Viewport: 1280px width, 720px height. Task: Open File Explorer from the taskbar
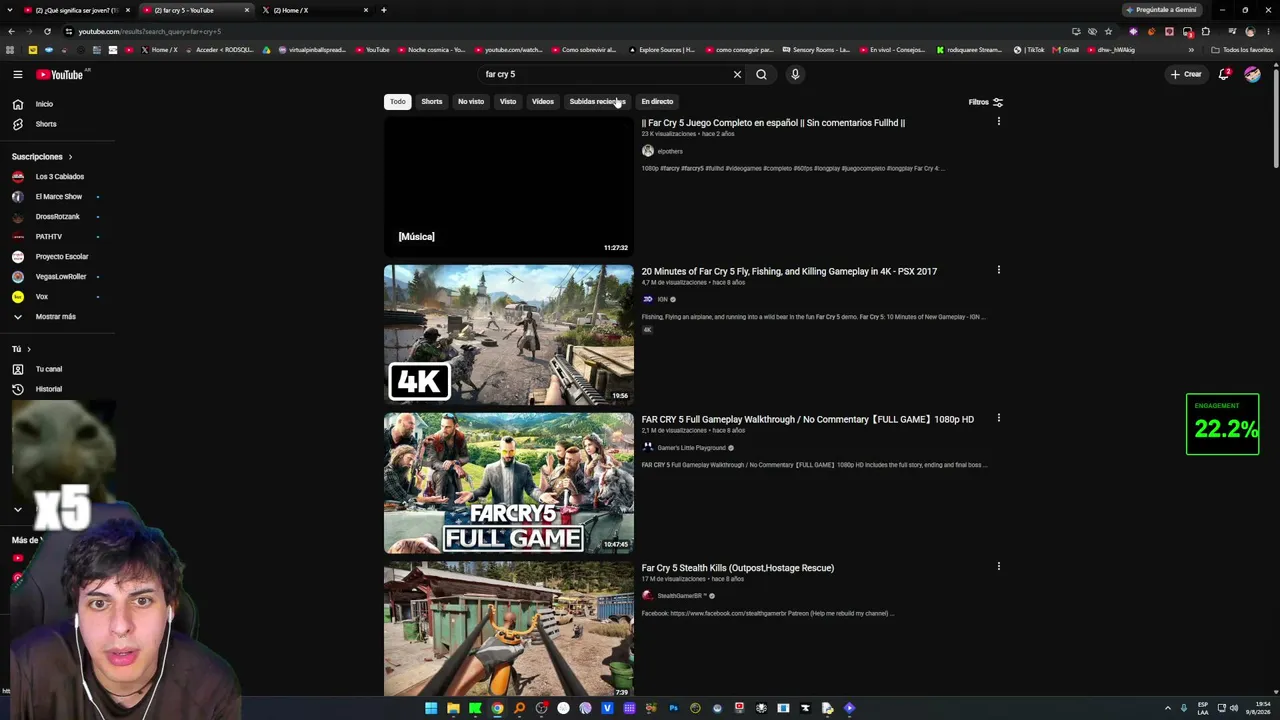click(453, 708)
